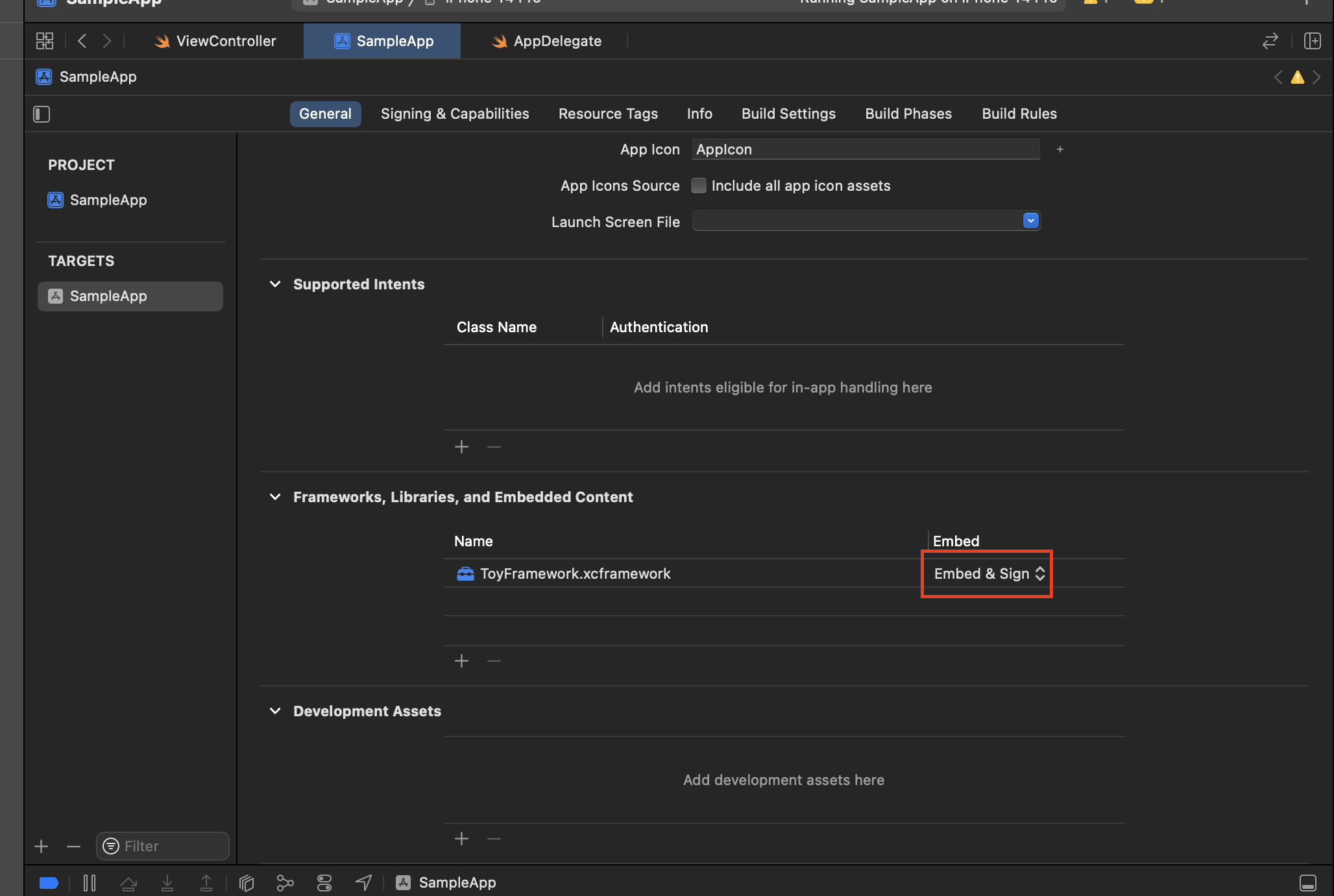The height and width of the screenshot is (896, 1334).
Task: Switch to the Build Settings tab
Action: tap(788, 114)
